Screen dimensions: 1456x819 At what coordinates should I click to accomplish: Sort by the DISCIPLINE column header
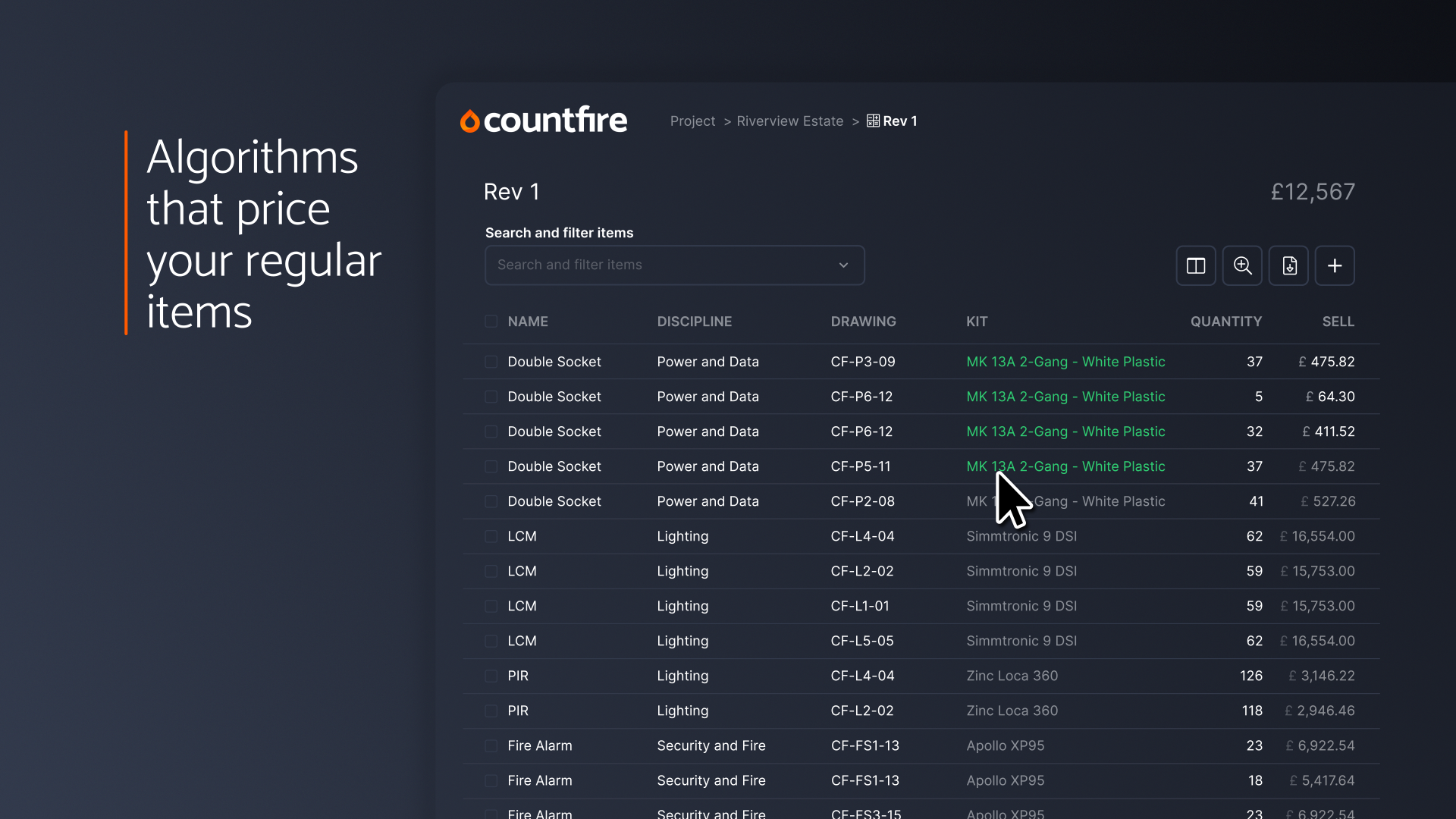(x=694, y=322)
